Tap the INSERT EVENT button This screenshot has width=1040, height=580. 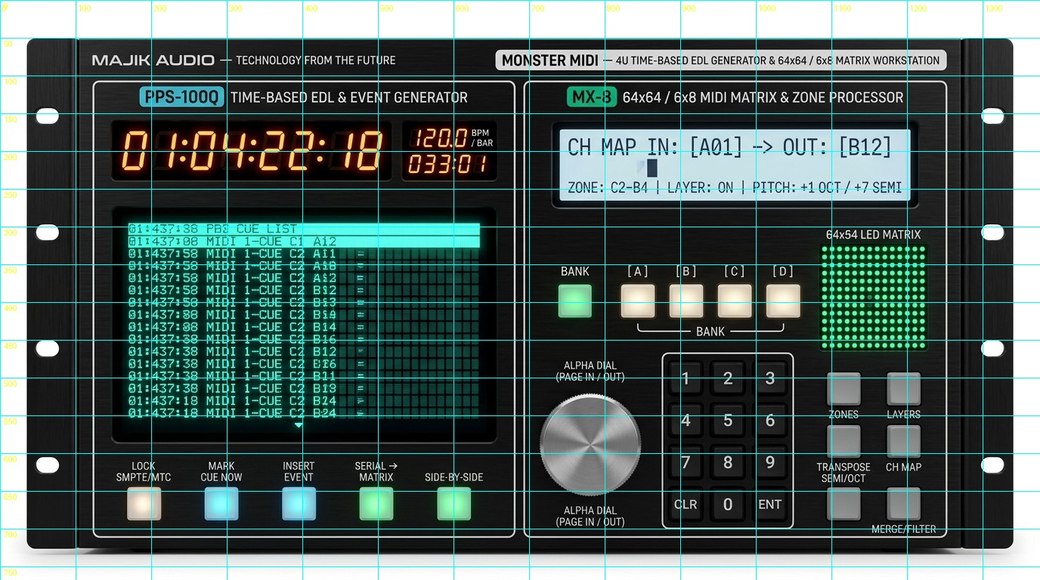pyautogui.click(x=298, y=504)
